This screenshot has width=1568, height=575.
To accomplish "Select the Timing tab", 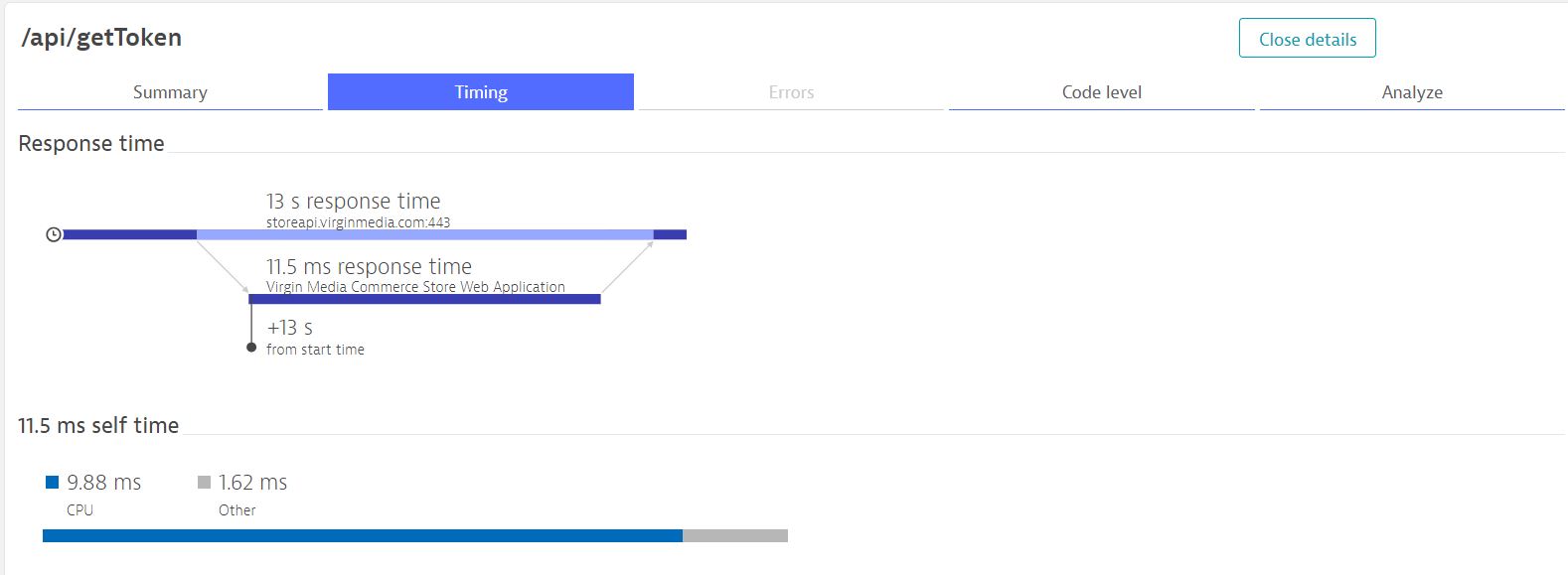I will pos(481,92).
